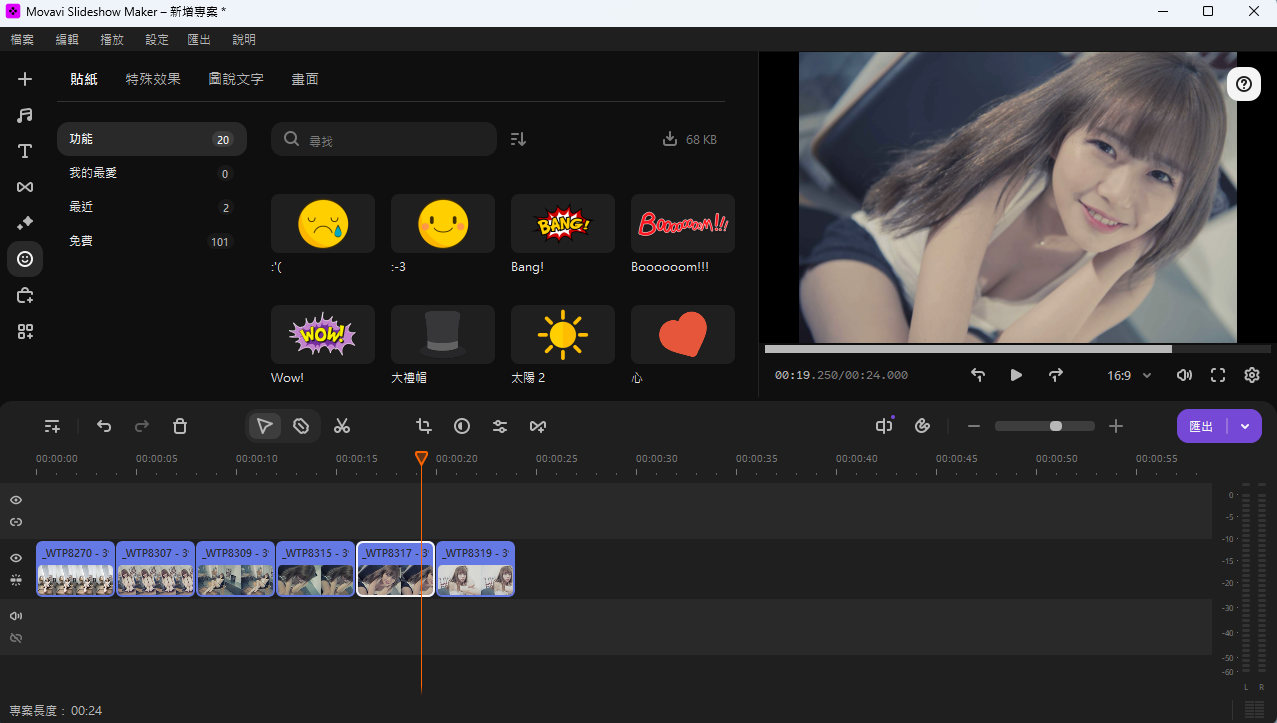Open the effects sparkle panel

coord(25,223)
